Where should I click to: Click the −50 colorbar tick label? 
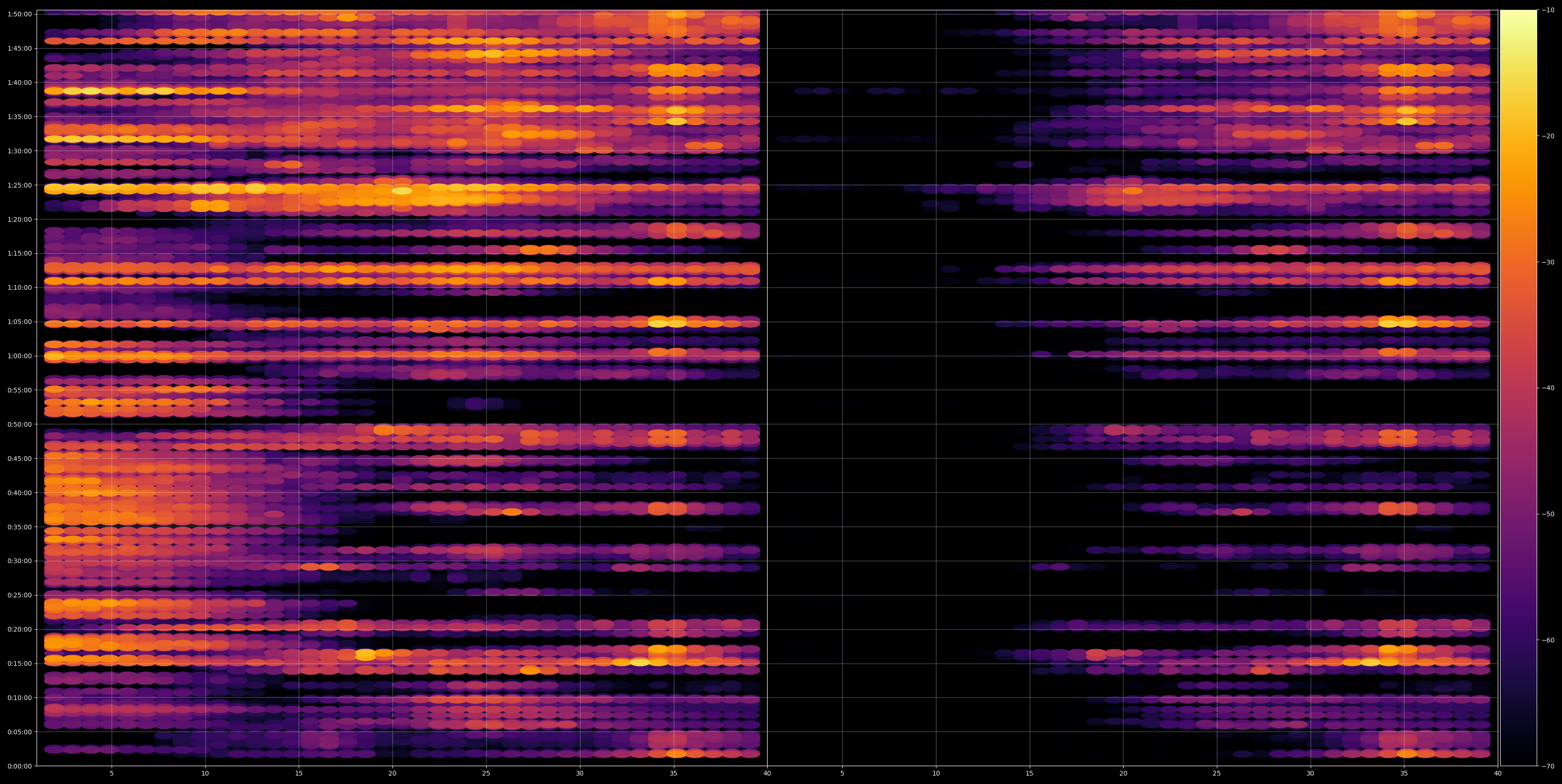(1547, 514)
